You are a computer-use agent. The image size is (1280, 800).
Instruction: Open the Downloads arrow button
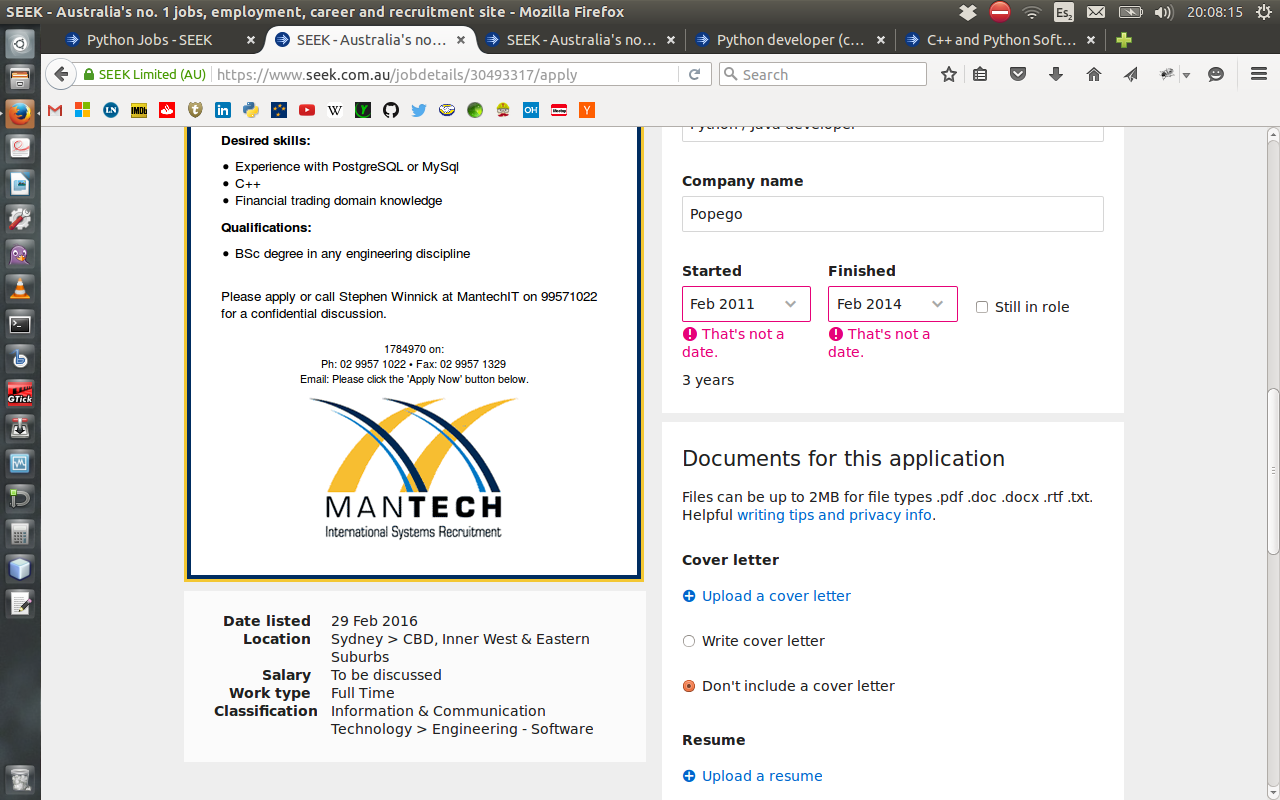pos(1056,75)
